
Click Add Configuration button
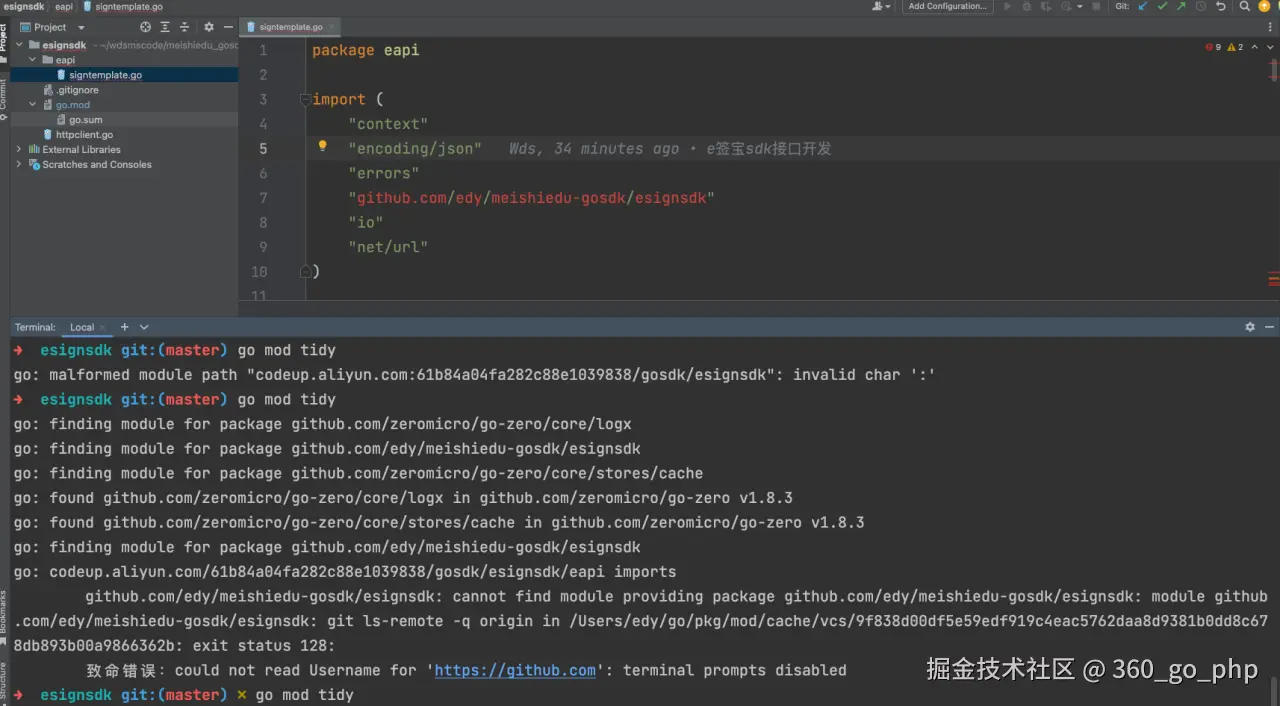point(947,6)
